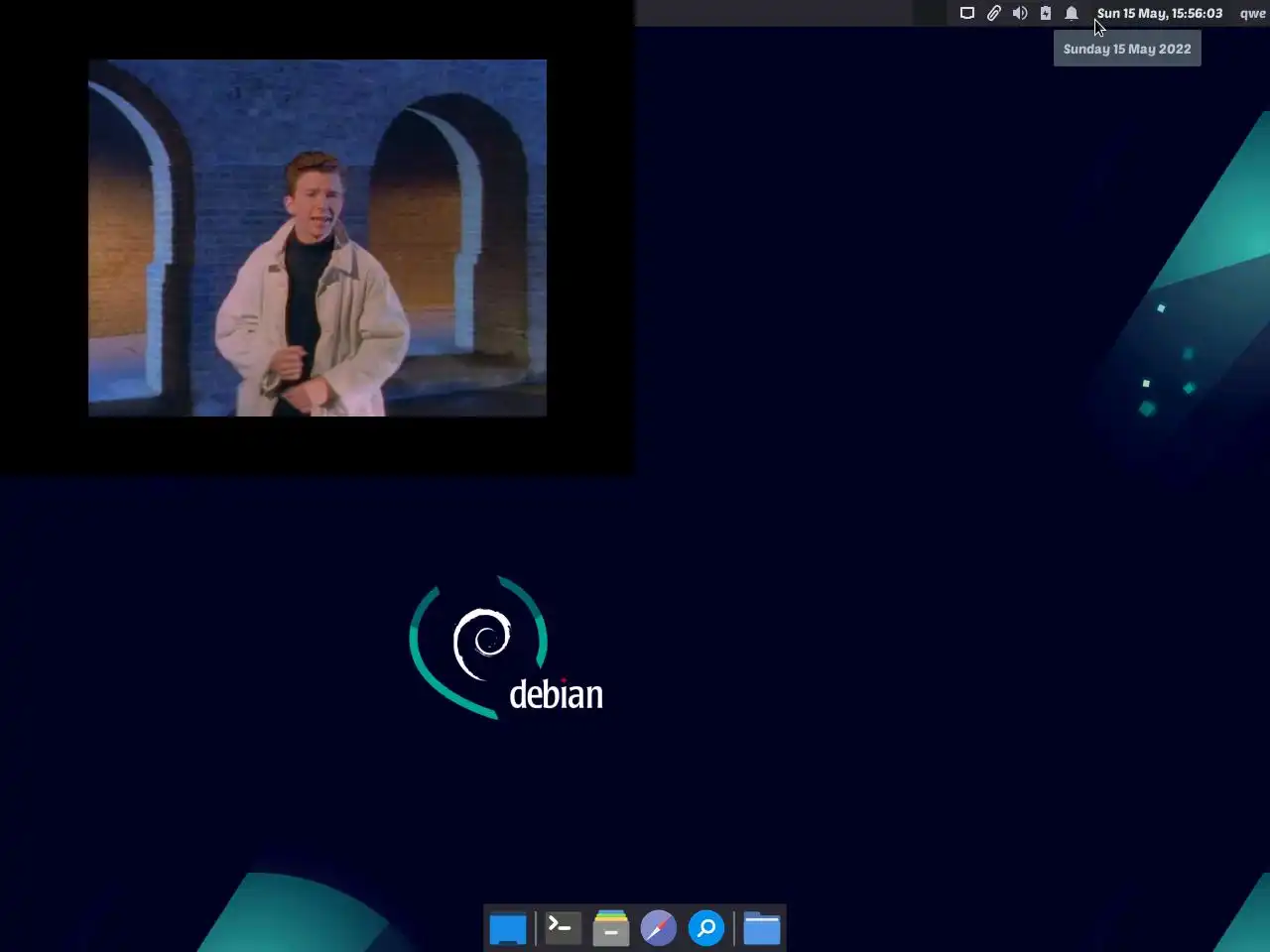Viewport: 1270px width, 952px height.
Task: Open notifications bell tray icon
Action: pos(1072,13)
